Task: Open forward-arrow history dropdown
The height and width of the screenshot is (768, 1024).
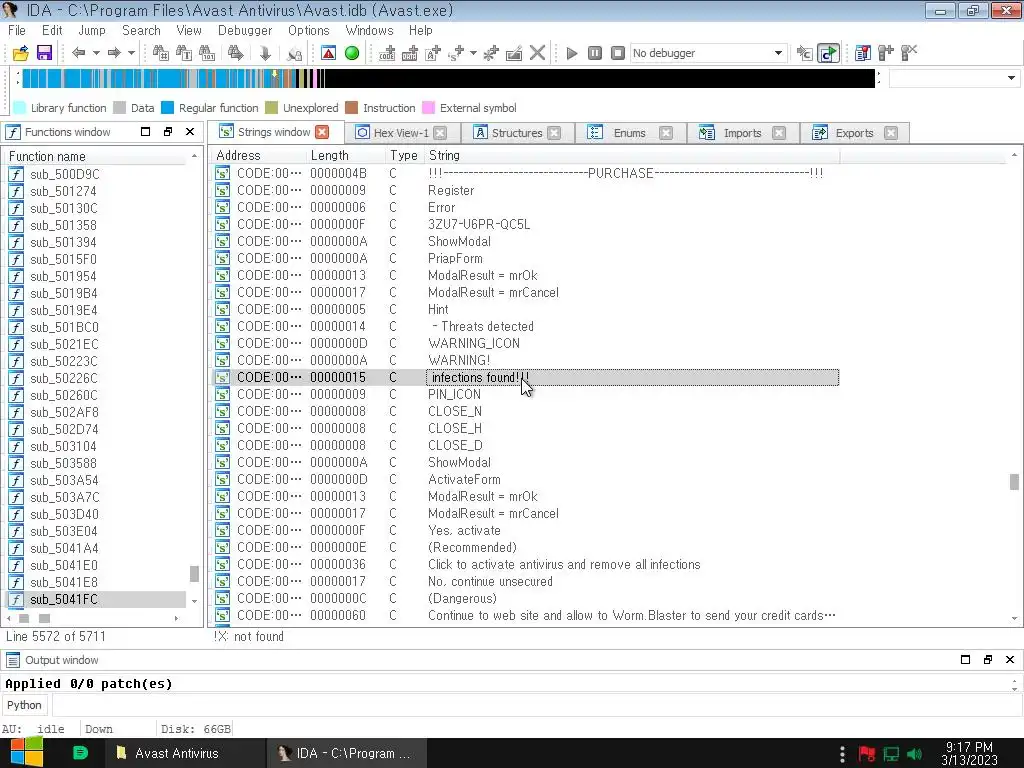Action: click(x=131, y=53)
